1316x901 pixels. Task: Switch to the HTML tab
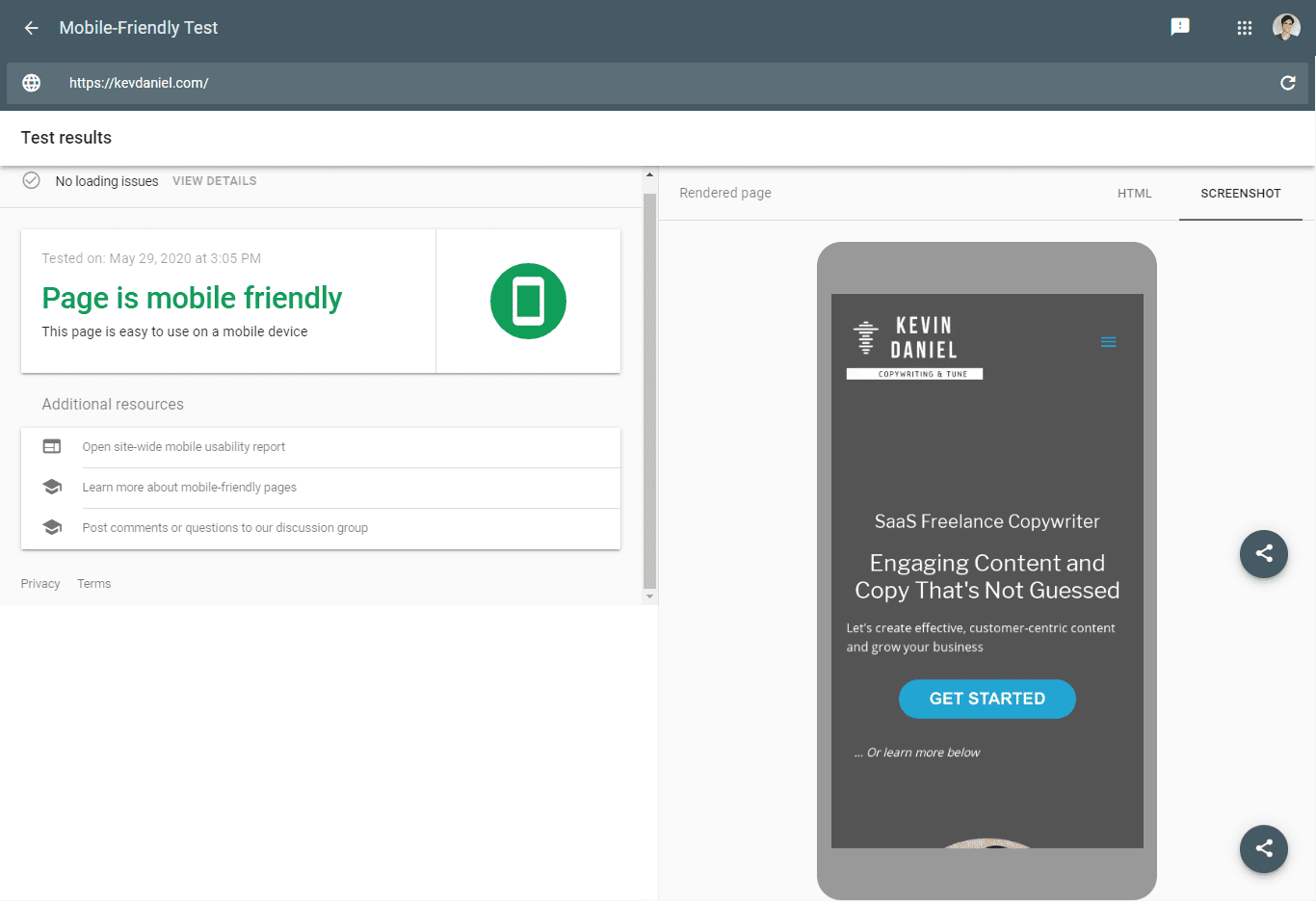click(1134, 194)
